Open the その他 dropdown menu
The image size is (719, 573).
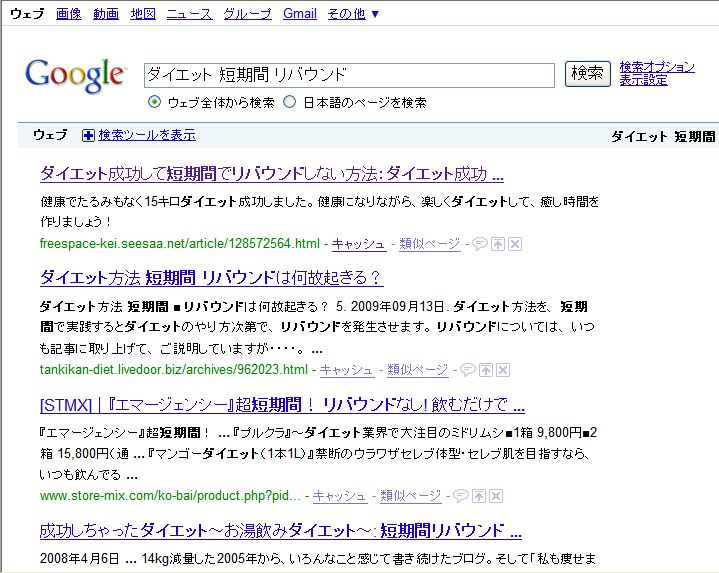coord(353,14)
